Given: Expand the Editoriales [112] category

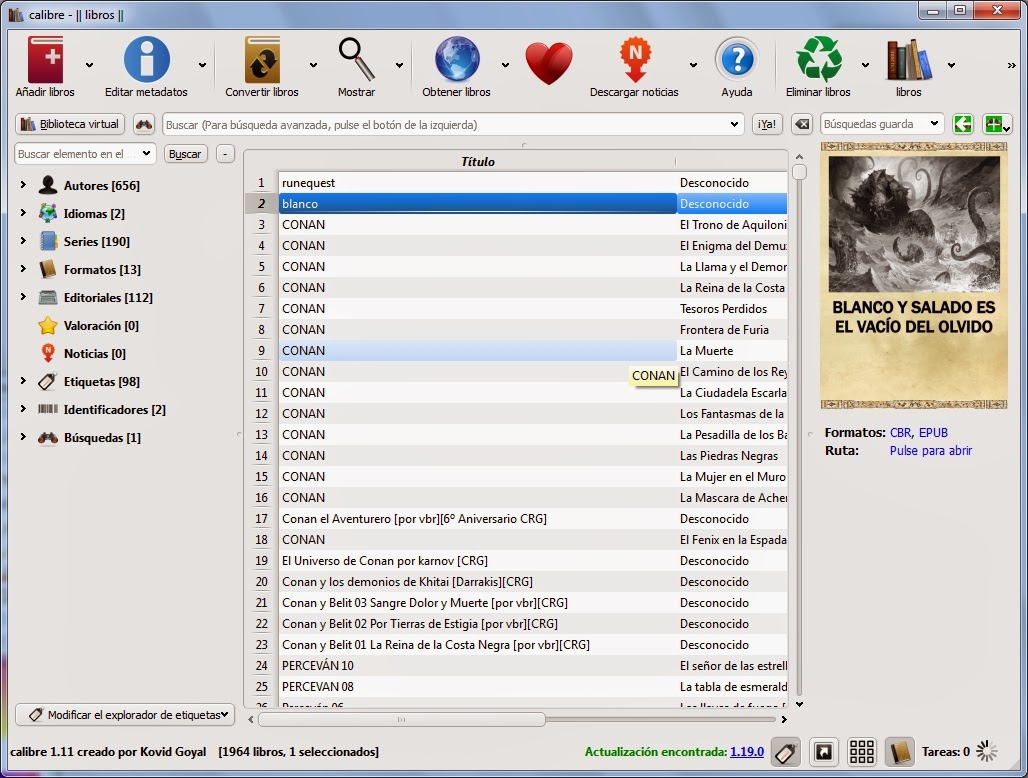Looking at the screenshot, I should coord(23,297).
